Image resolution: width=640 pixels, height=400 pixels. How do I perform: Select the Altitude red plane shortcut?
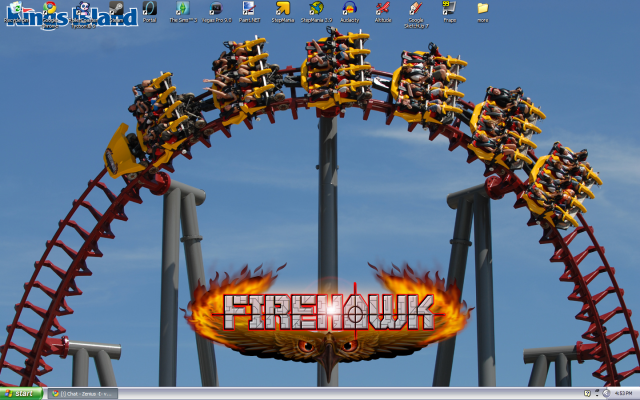383,11
